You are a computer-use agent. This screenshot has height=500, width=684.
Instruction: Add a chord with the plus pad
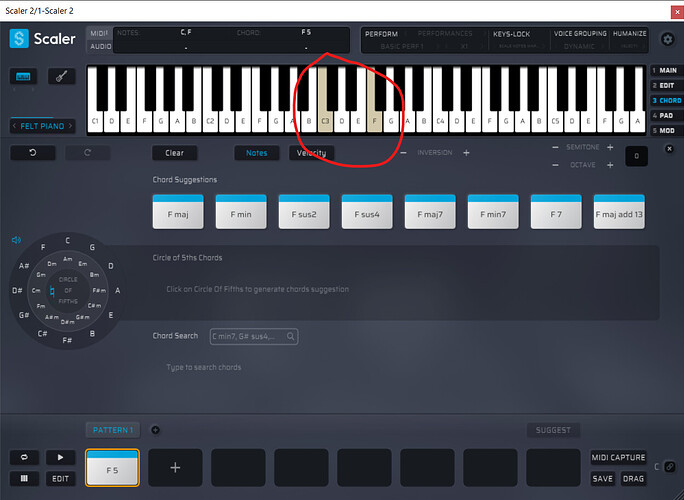point(175,468)
